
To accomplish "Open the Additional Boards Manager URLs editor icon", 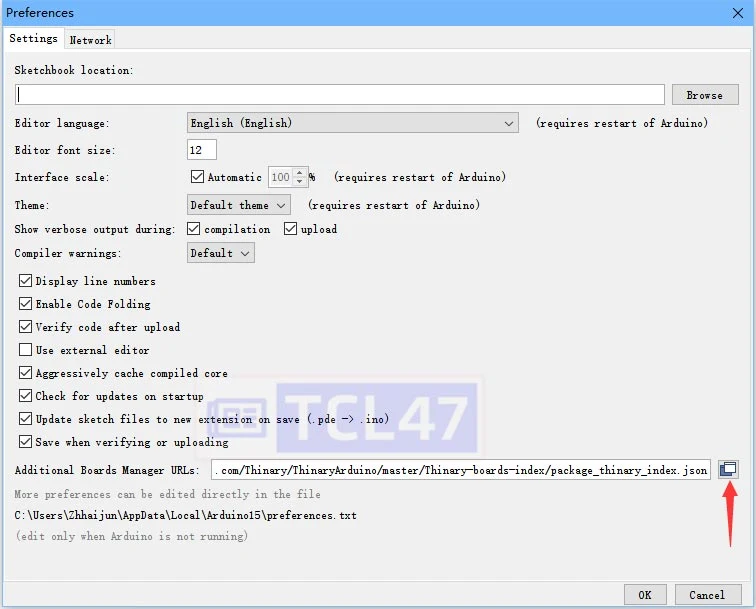I will coord(728,469).
